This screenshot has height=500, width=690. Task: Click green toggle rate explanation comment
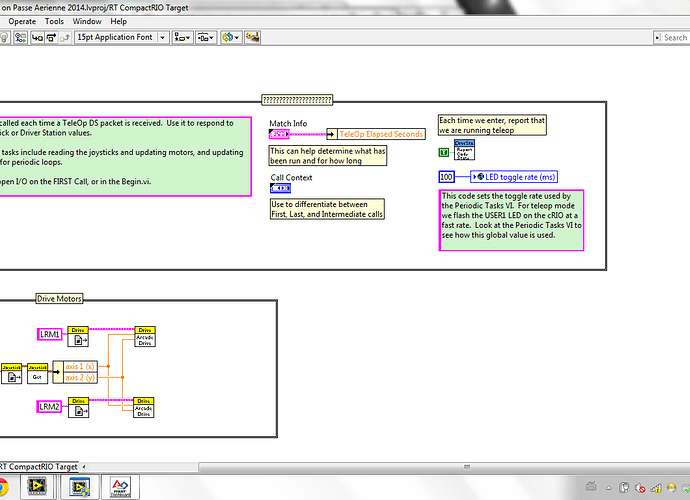pos(511,220)
